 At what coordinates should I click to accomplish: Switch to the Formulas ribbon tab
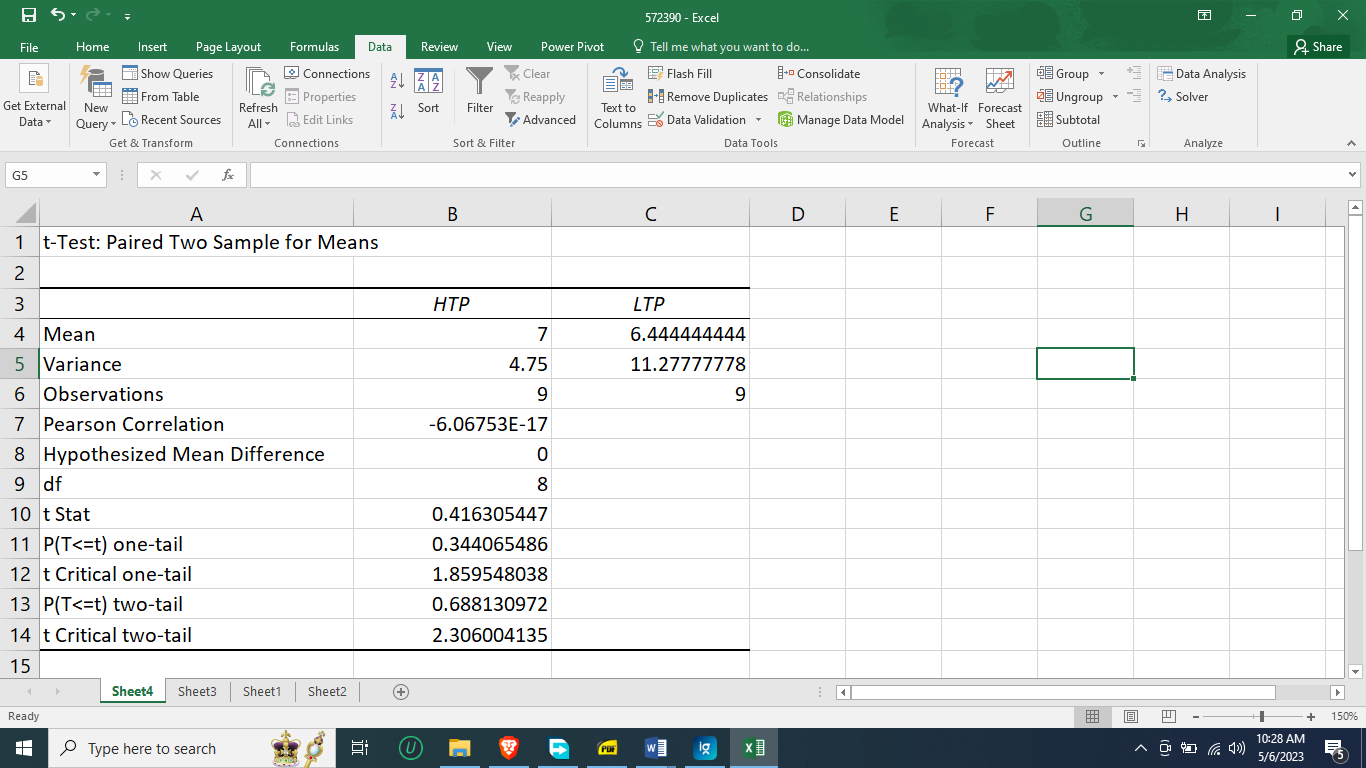point(314,46)
